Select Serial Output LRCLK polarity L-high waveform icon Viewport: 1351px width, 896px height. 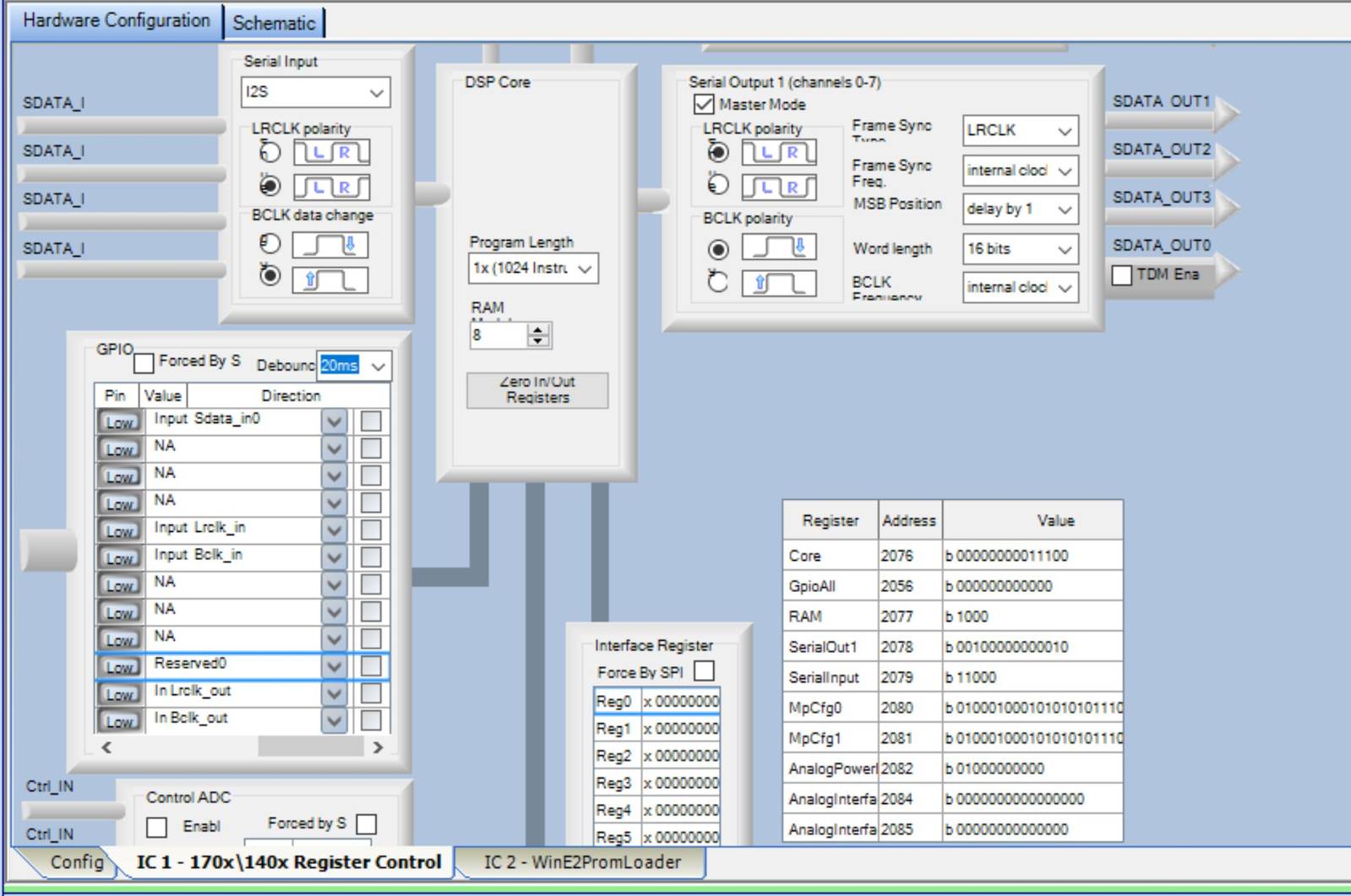(779, 187)
